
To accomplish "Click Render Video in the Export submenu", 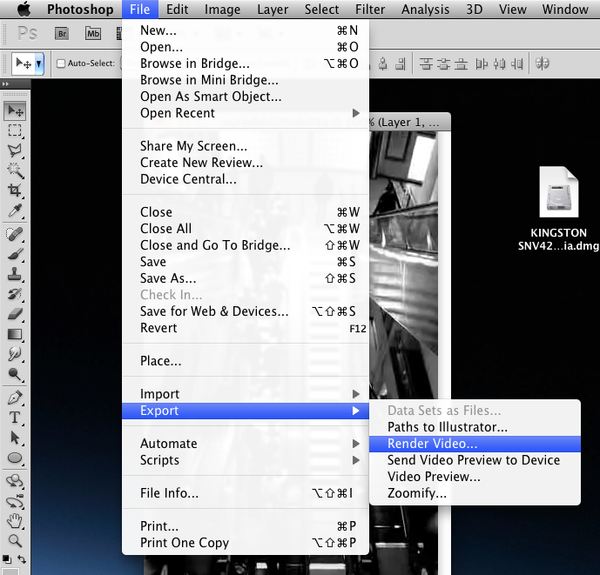I will pos(433,443).
